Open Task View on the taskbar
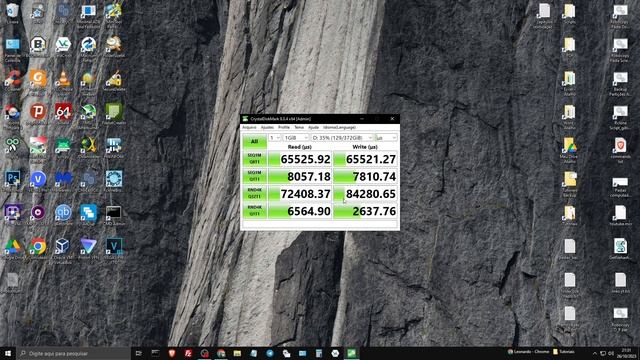This screenshot has height=360, width=640. pyautogui.click(x=139, y=353)
